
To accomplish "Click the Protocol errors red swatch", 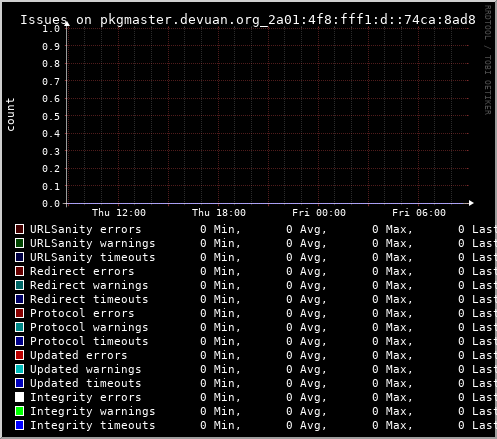I will point(20,313).
